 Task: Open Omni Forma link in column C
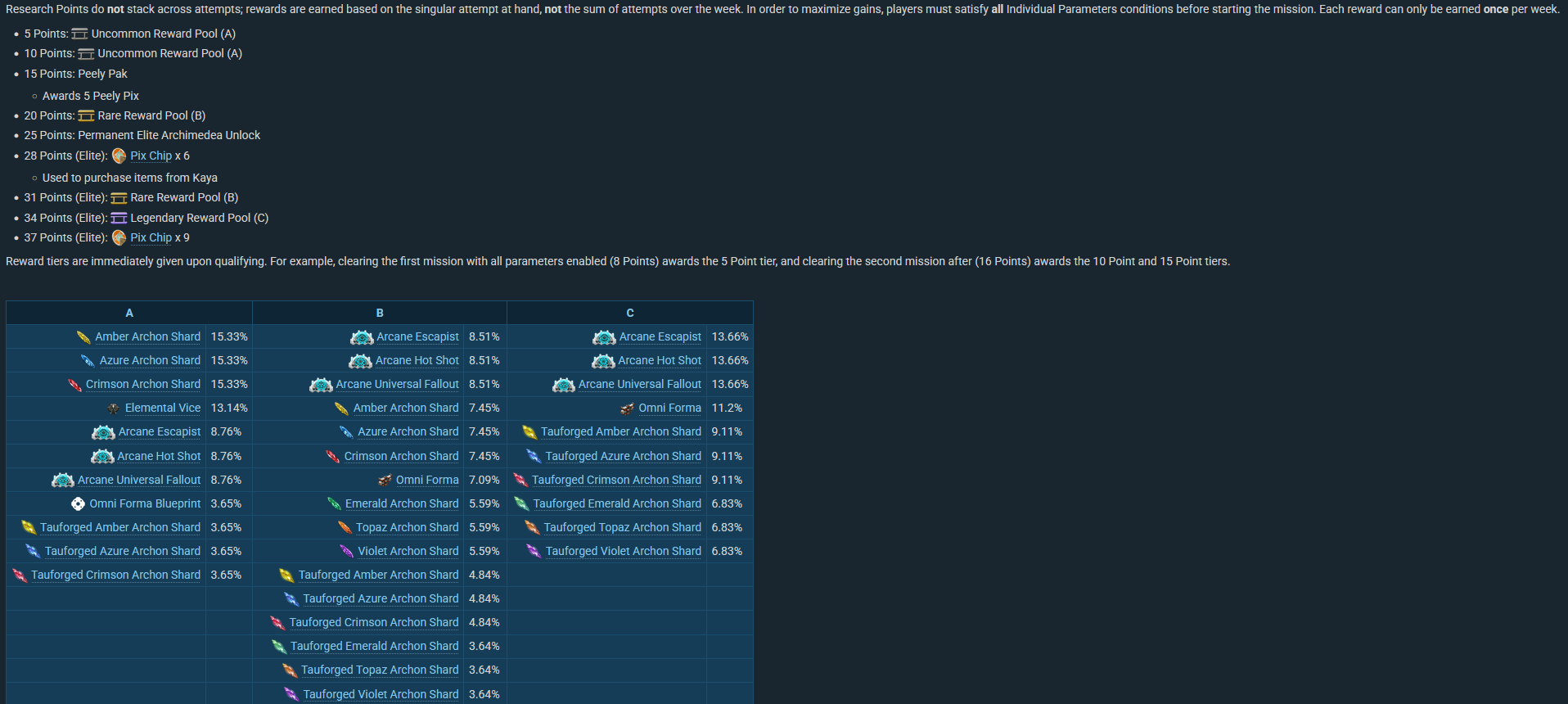click(669, 408)
